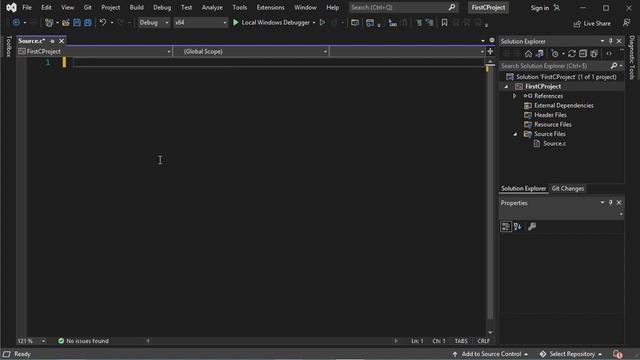
Task: Click Select Repository in status bar
Action: pyautogui.click(x=571, y=354)
